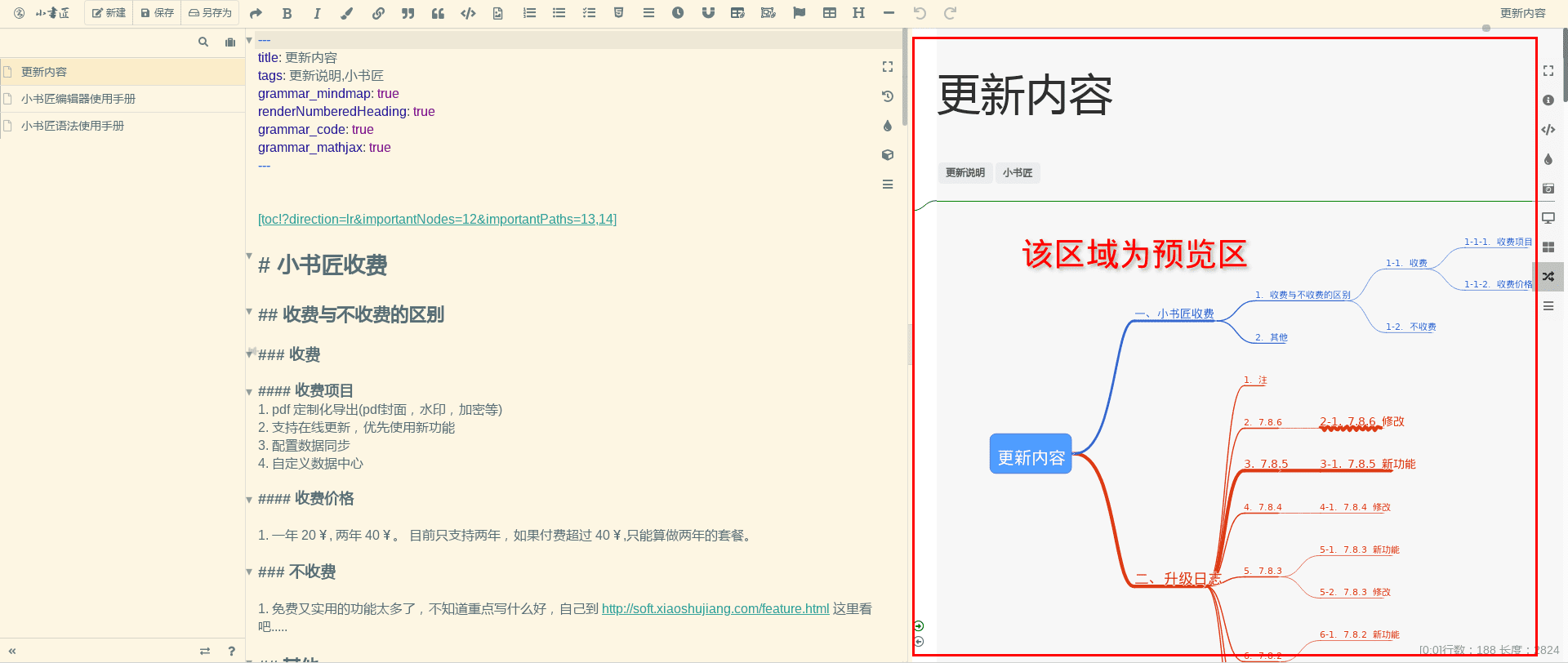Screen dimensions: 1568x663
Task: Click the presentation monitor icon
Action: (x=1548, y=218)
